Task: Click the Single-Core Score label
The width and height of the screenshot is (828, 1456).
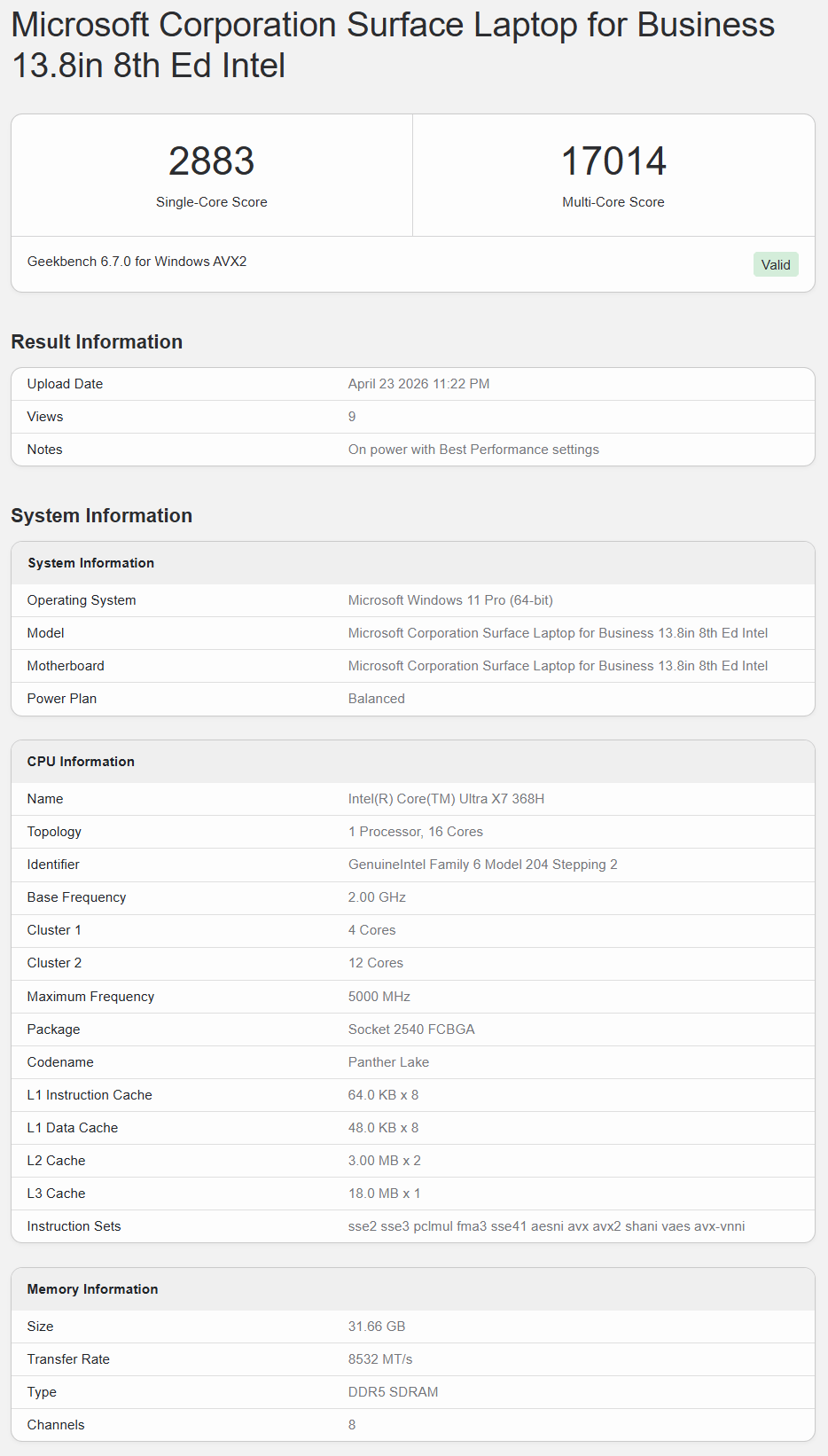Action: pos(212,202)
